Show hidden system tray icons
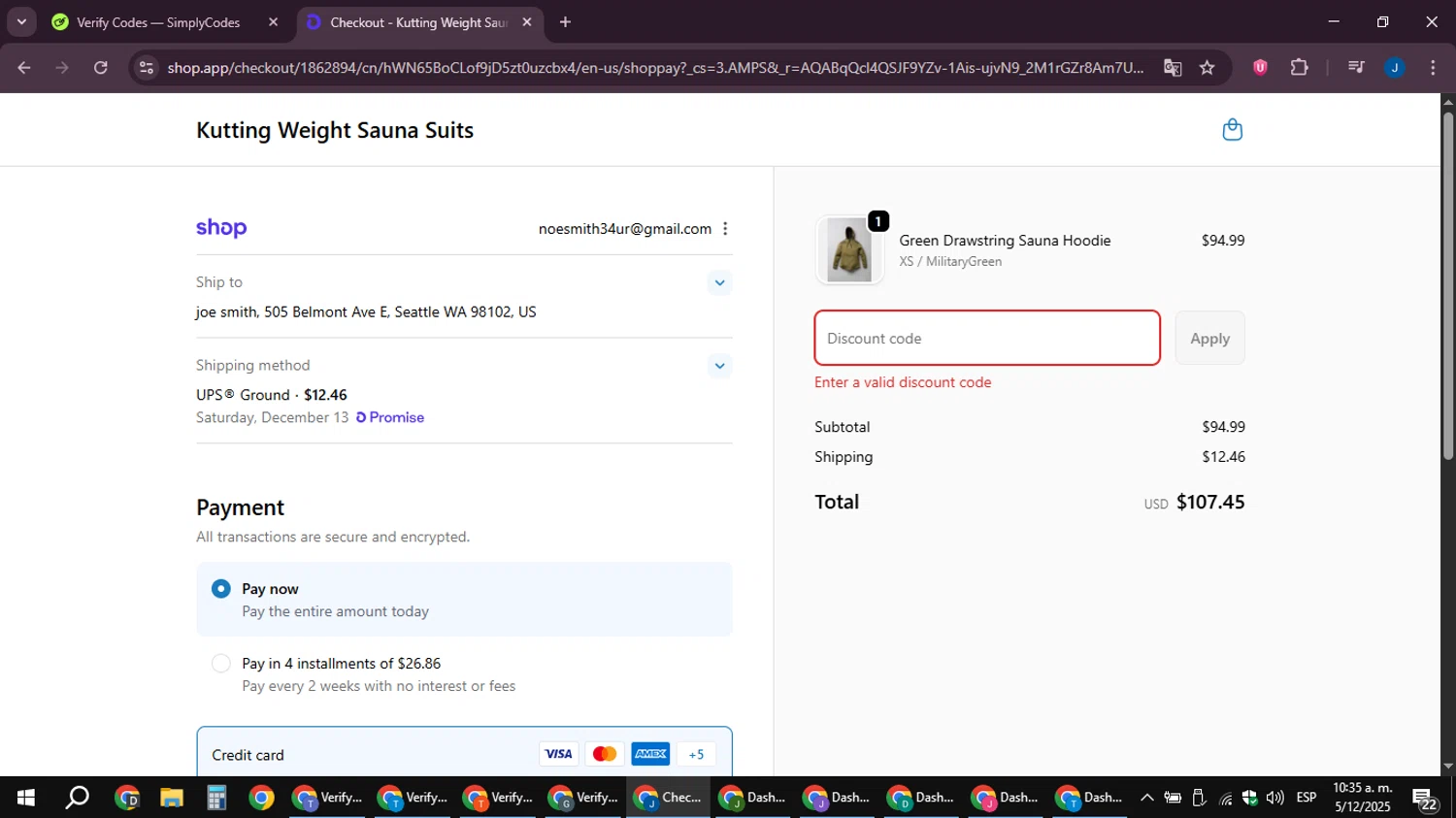 pyautogui.click(x=1146, y=798)
